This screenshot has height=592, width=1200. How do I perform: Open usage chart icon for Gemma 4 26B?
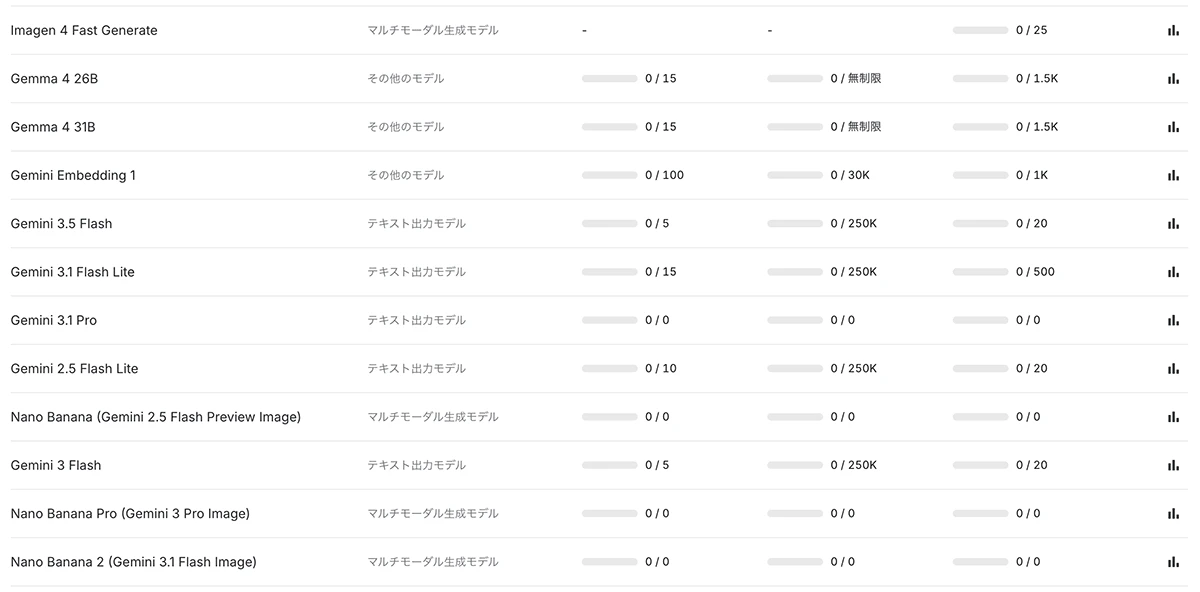pos(1173,78)
